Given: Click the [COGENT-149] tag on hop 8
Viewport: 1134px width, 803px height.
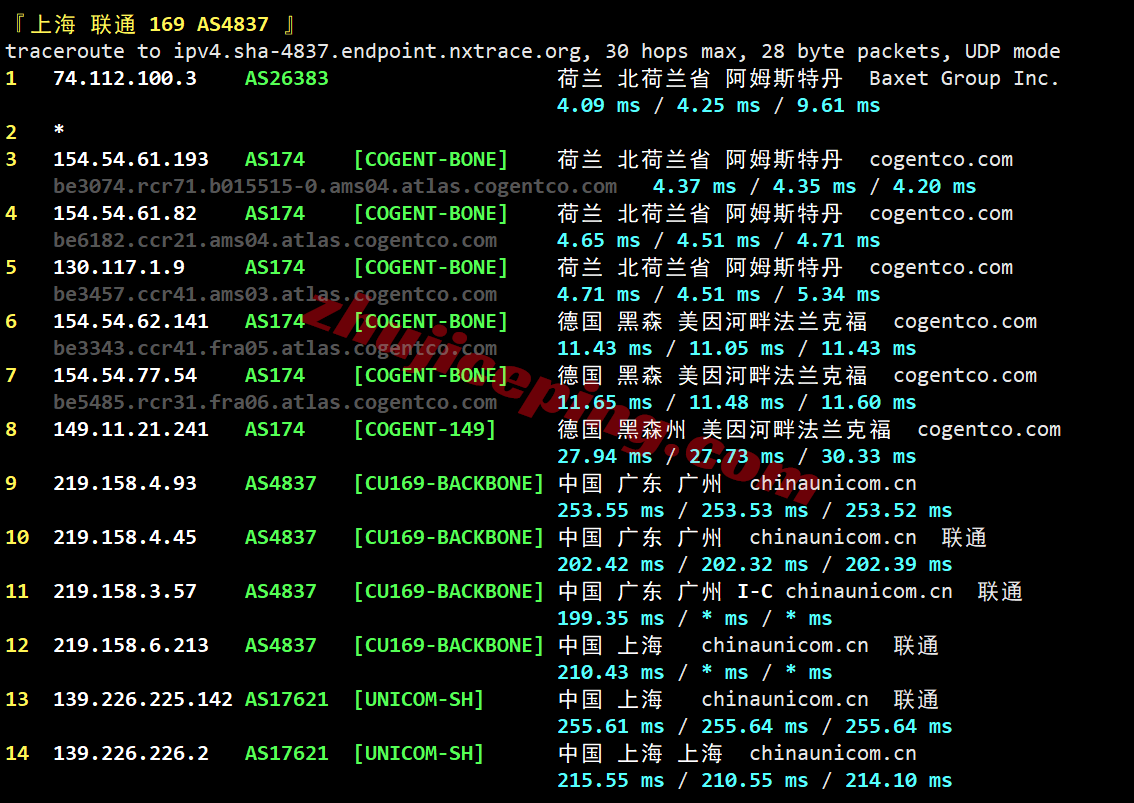Looking at the screenshot, I should coord(425,430).
